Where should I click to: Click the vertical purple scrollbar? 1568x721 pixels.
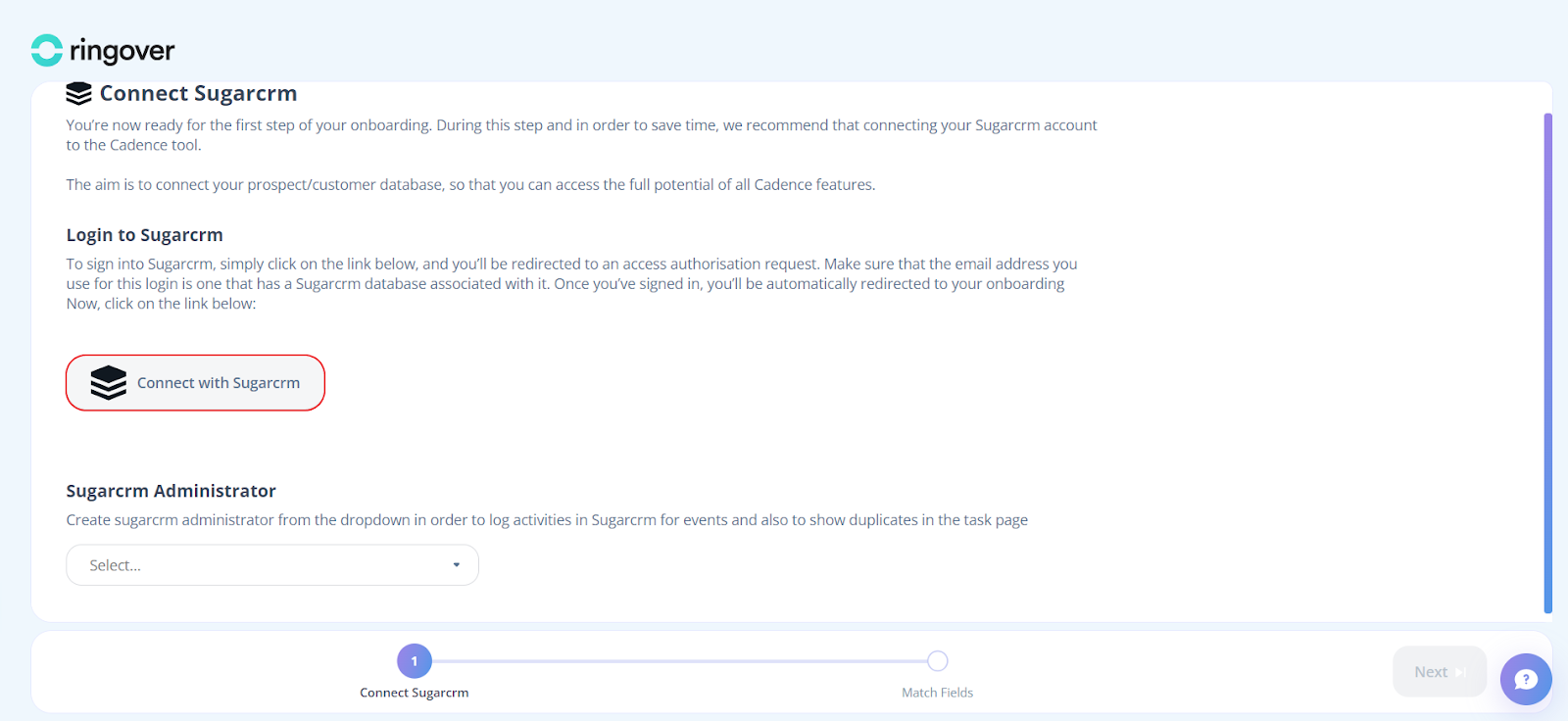click(1548, 362)
